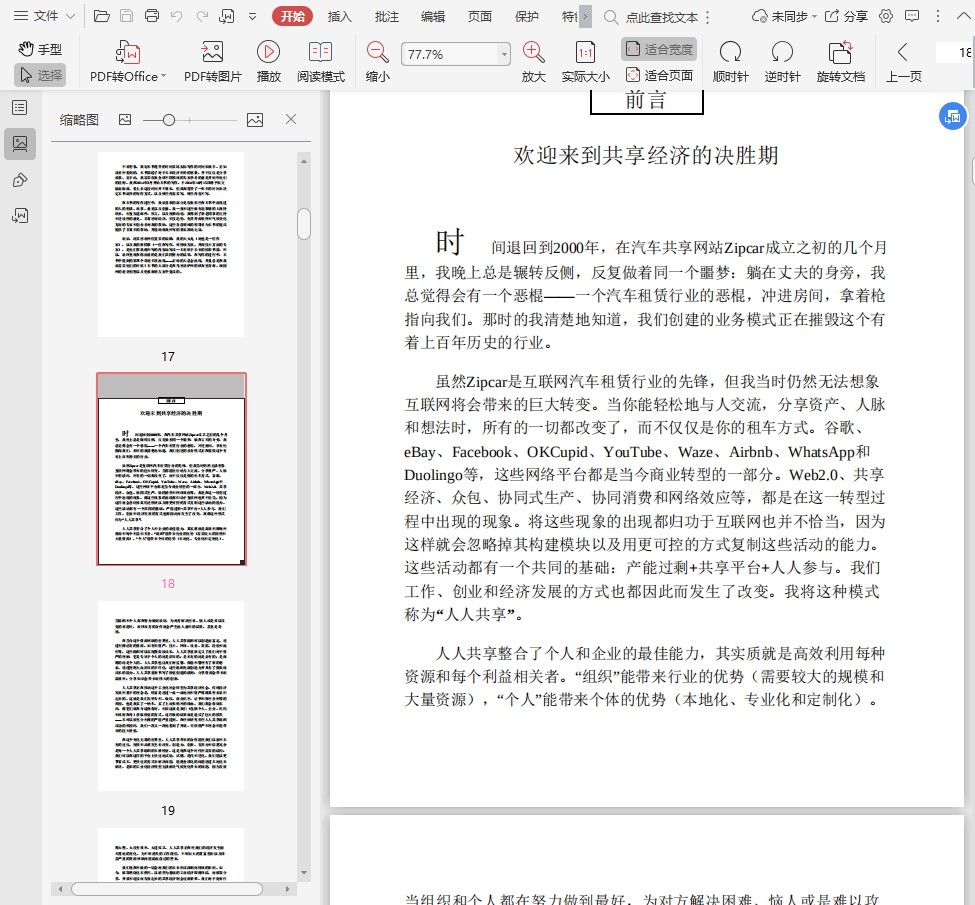Toggle 适合宽度 fit width mode
This screenshot has width=975, height=905.
[659, 49]
